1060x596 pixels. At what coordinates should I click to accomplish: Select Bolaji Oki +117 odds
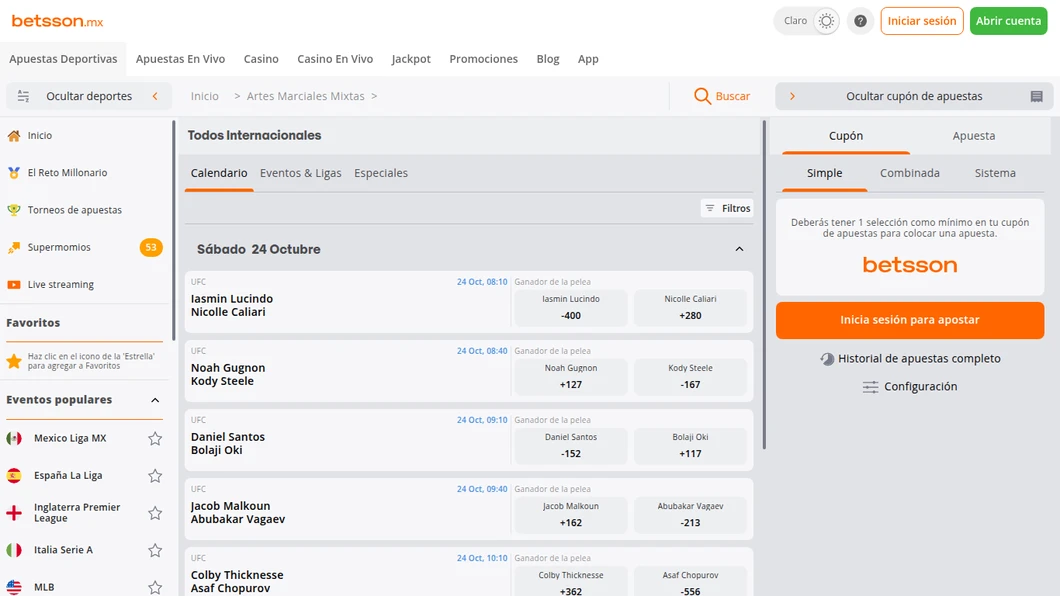tap(690, 446)
